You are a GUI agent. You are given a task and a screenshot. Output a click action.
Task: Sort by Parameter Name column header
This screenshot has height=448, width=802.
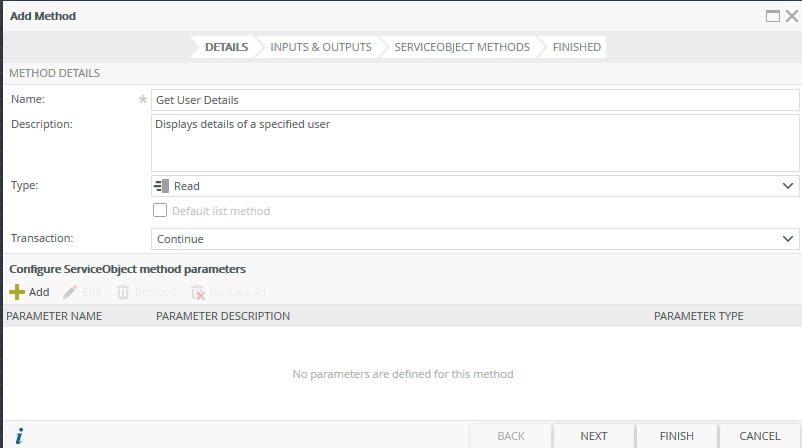pyautogui.click(x=54, y=316)
